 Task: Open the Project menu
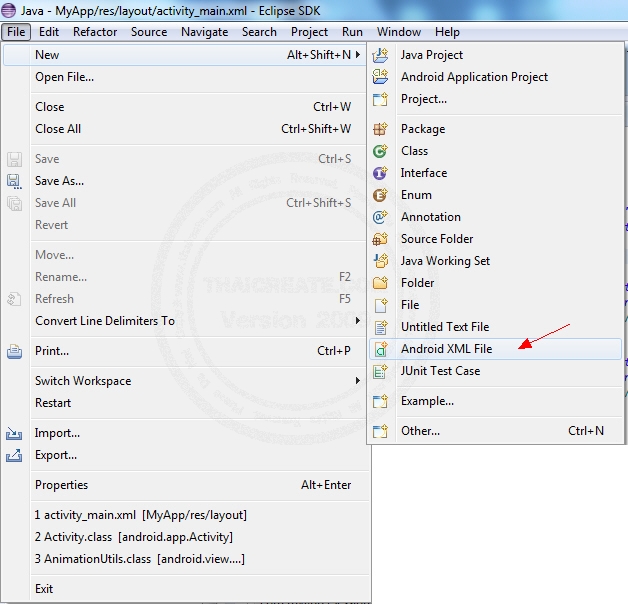tap(309, 32)
